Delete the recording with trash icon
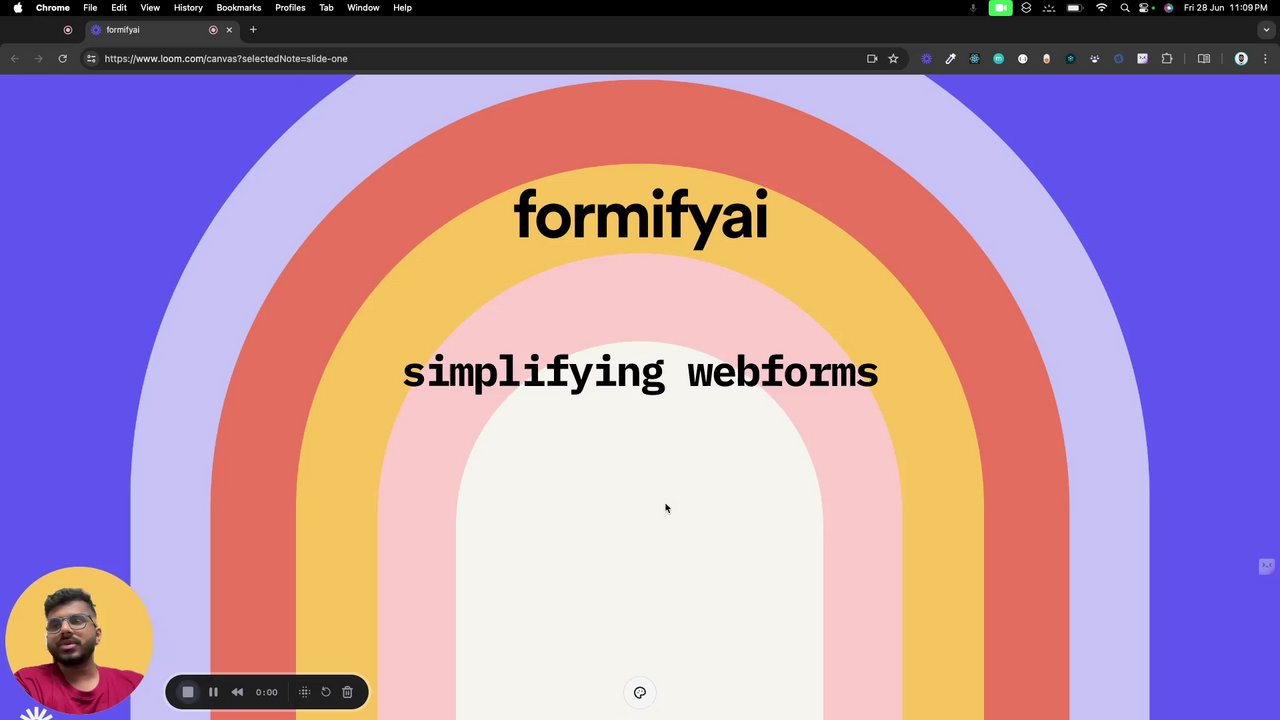This screenshot has height=720, width=1280. click(347, 692)
